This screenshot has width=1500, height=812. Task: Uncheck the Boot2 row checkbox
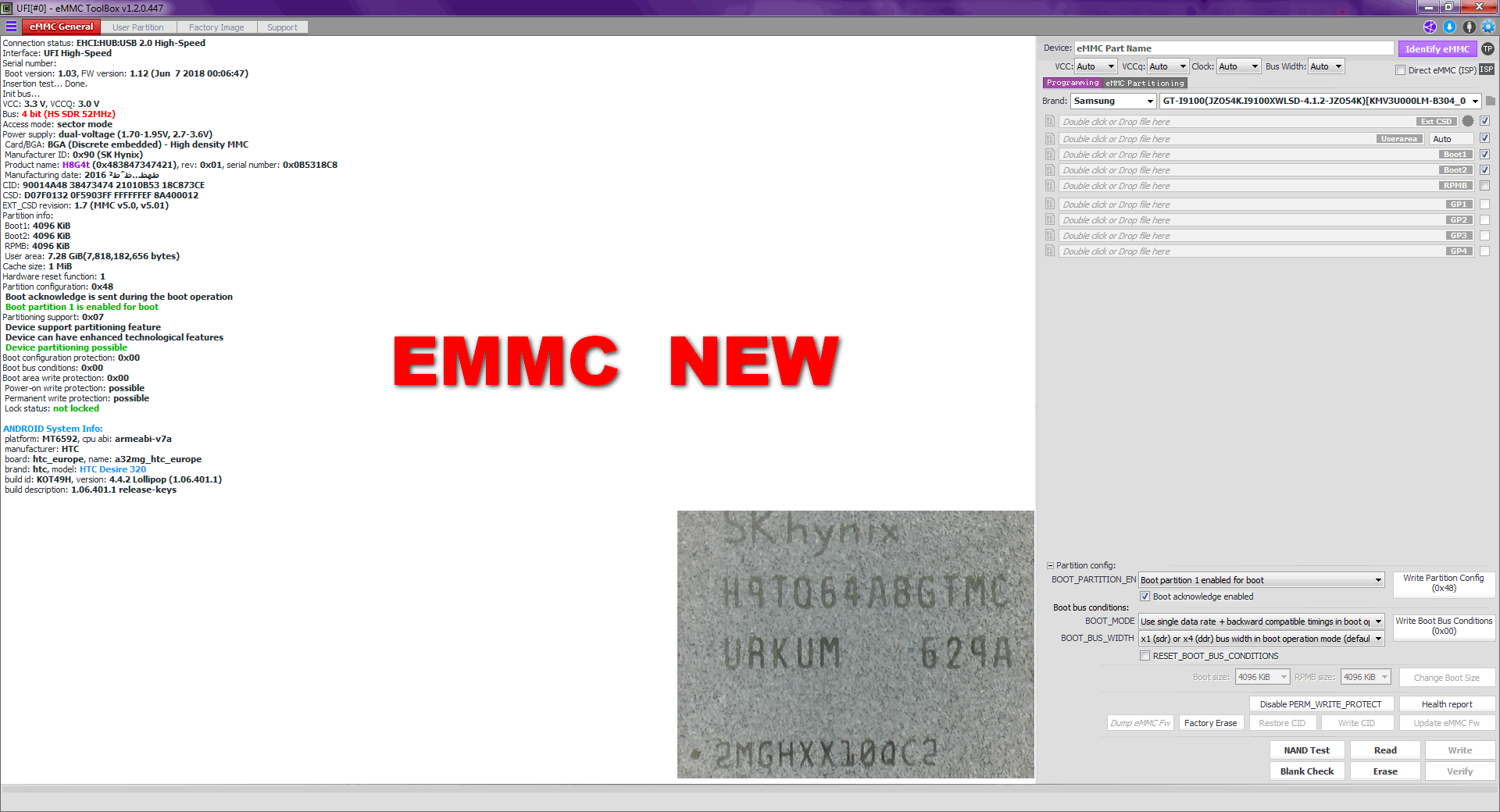pyautogui.click(x=1484, y=169)
